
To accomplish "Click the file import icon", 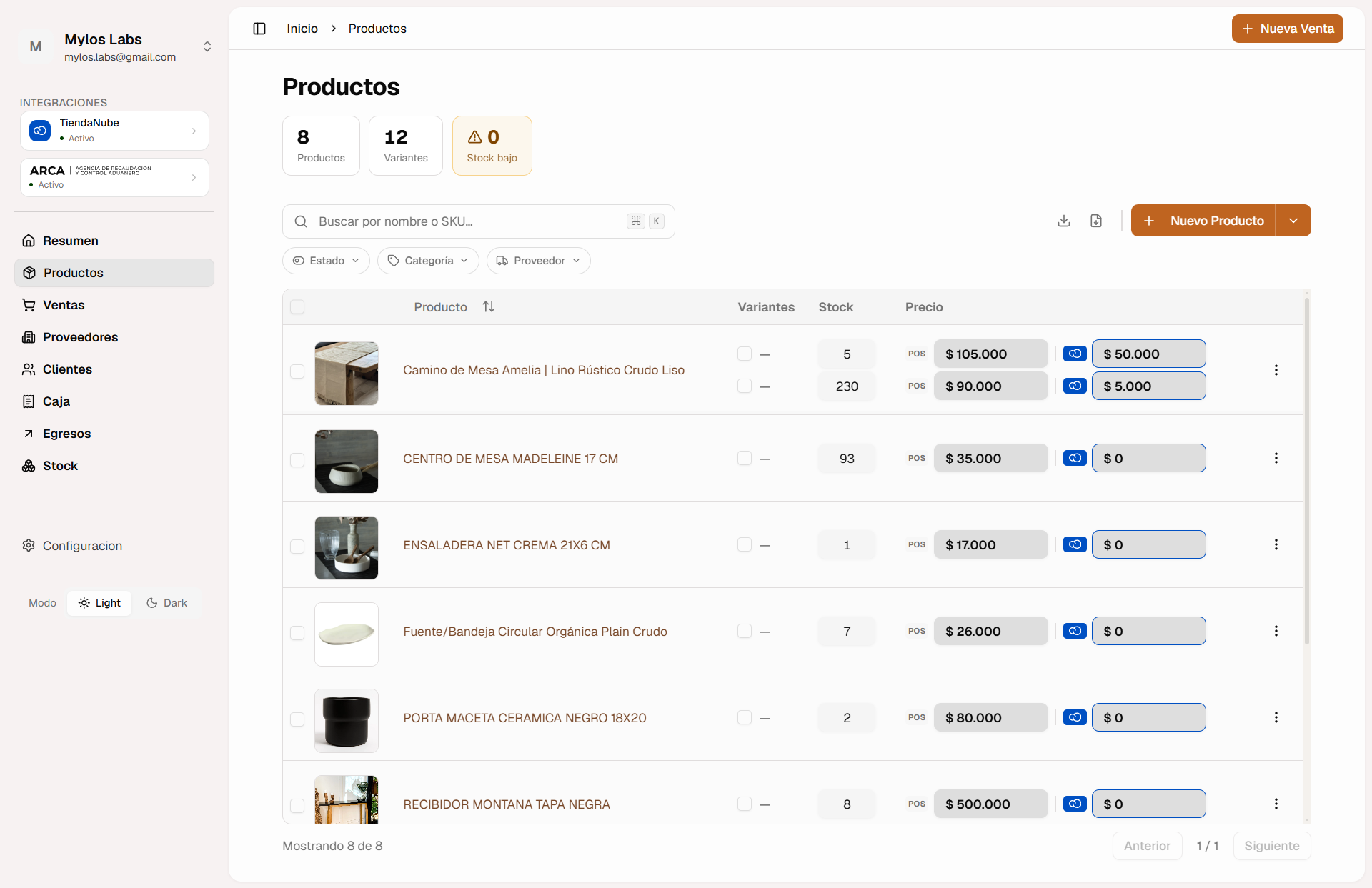I will click(x=1096, y=221).
